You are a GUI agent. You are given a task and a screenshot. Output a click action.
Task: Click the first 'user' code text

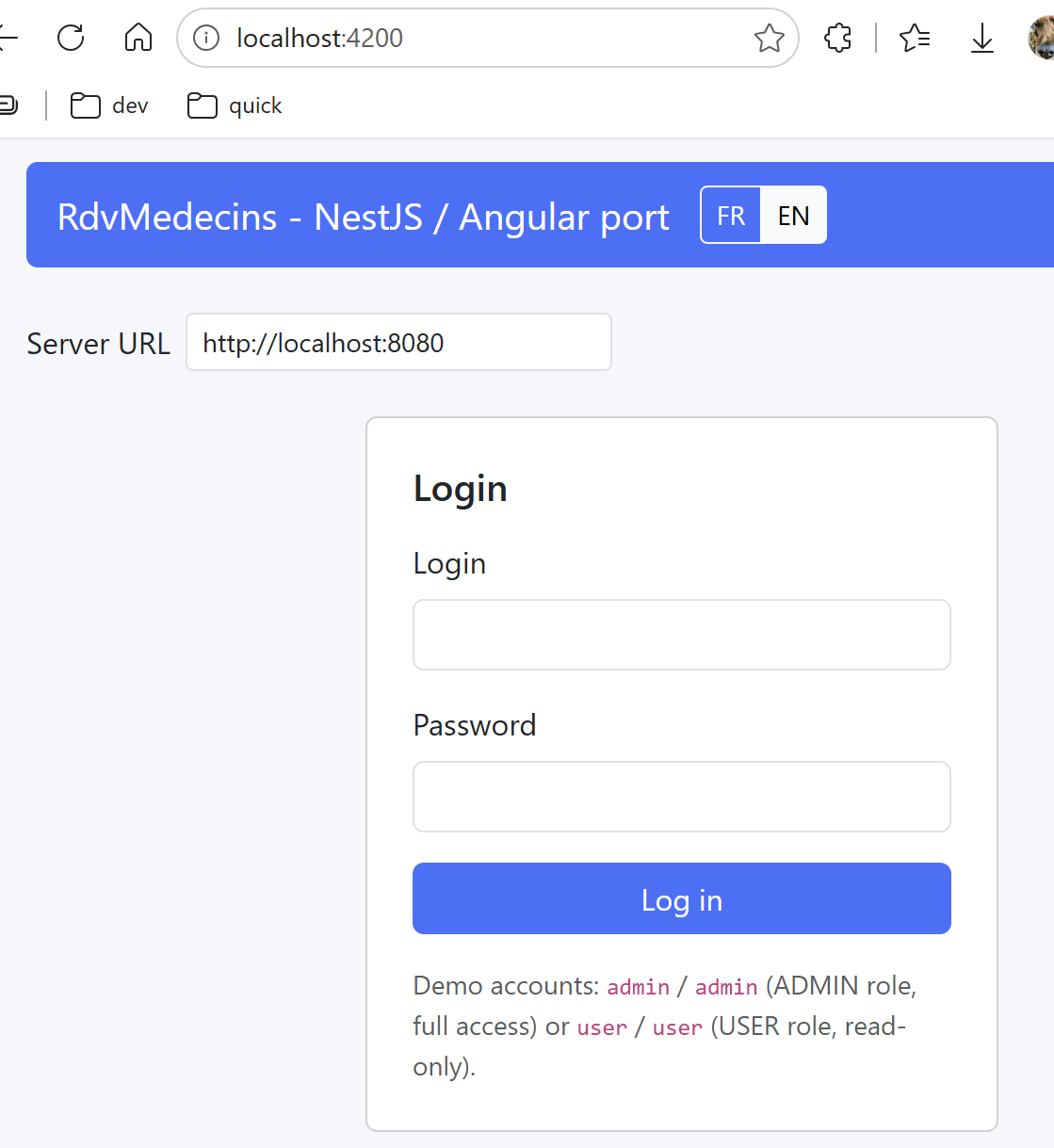(602, 1027)
